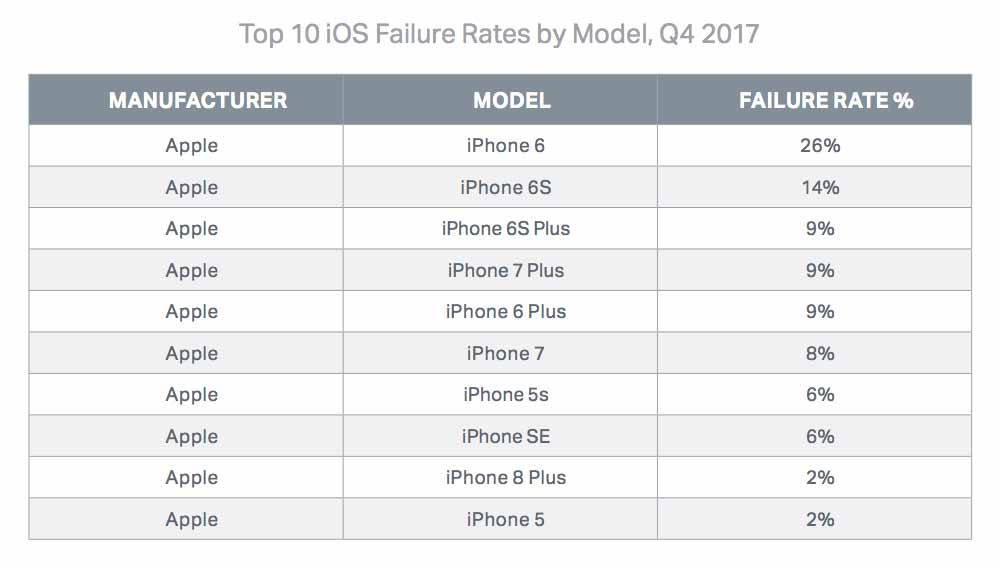Click the 2% value for iPhone 8 Plus
This screenshot has width=1000, height=568.
tap(820, 477)
